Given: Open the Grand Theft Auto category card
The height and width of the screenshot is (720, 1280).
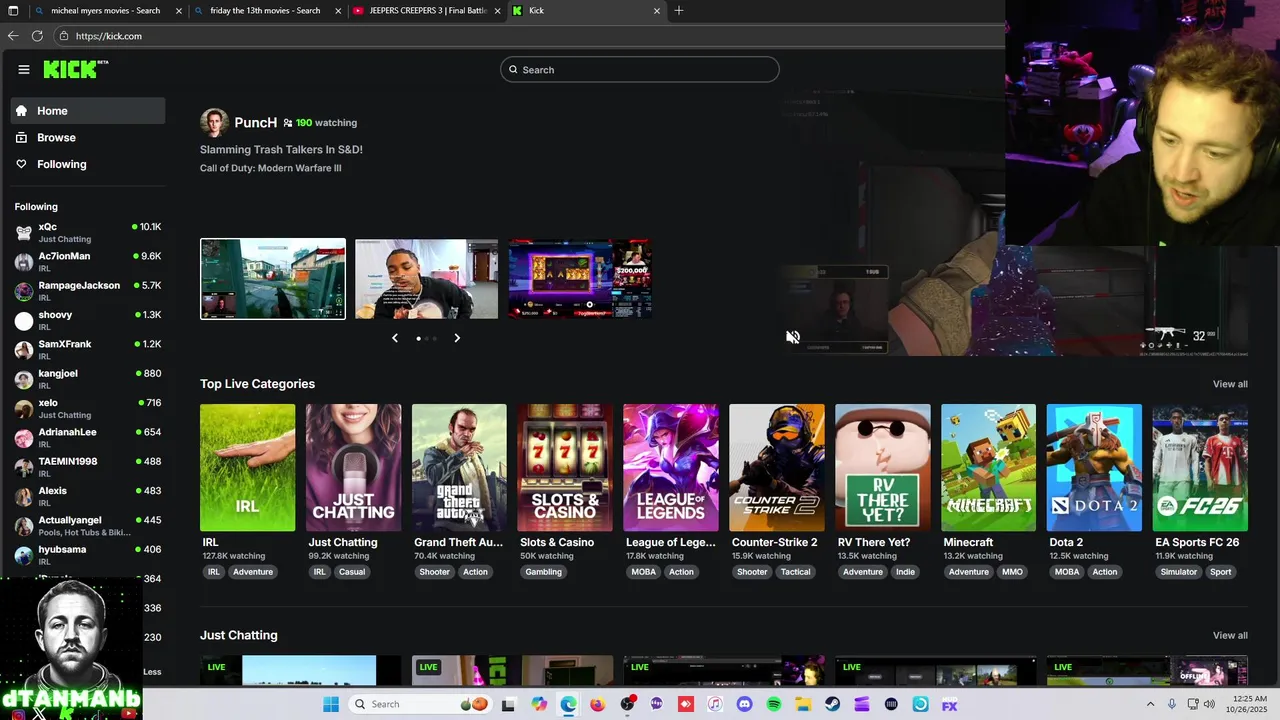Looking at the screenshot, I should click(x=459, y=467).
